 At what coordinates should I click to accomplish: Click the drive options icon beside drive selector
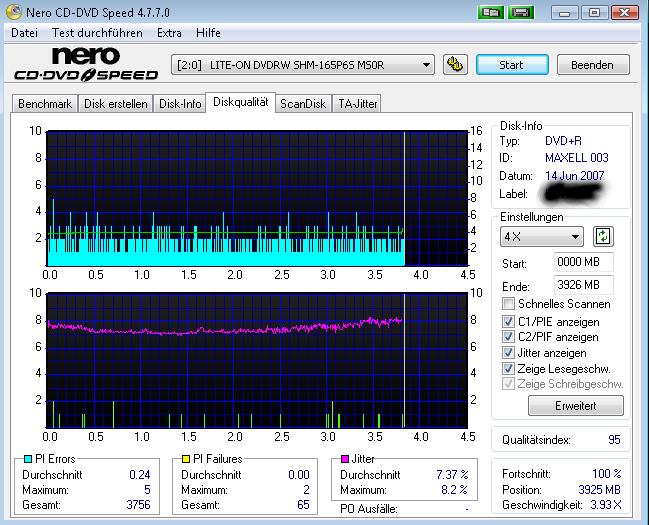[455, 65]
